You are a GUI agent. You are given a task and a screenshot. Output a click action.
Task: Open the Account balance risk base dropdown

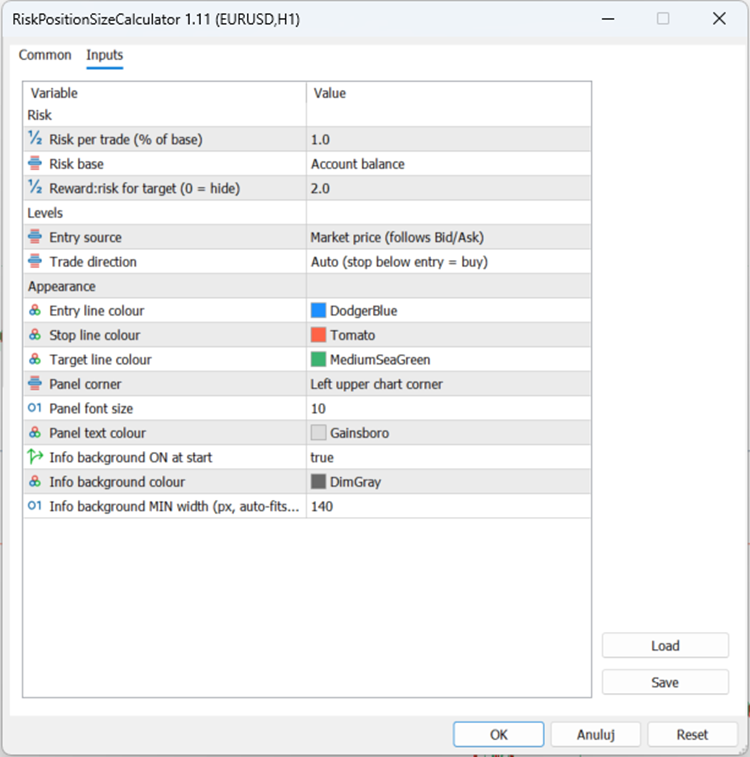coord(448,164)
